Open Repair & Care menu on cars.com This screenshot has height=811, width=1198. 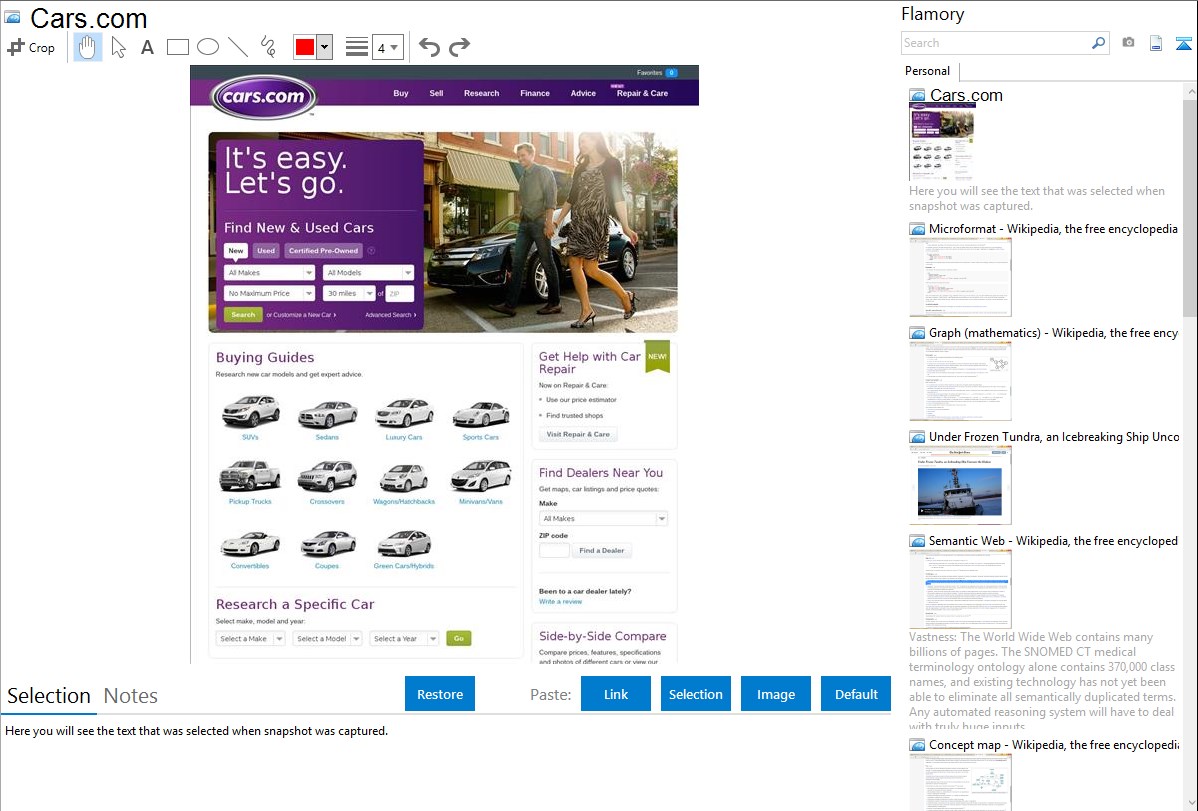click(643, 93)
